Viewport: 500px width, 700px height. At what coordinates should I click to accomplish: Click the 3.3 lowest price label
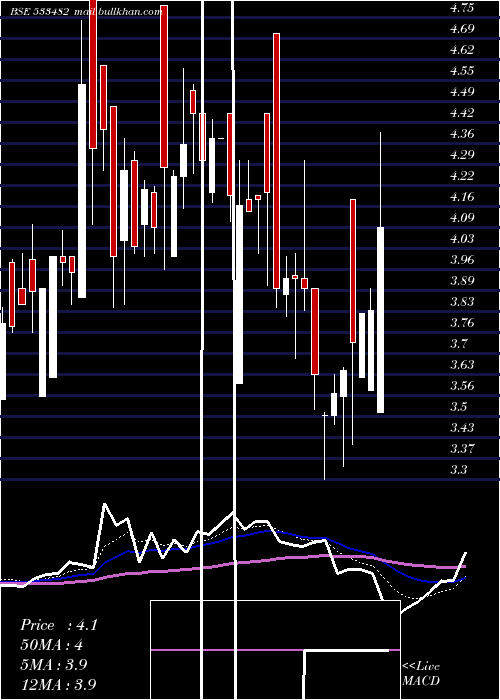tap(459, 470)
